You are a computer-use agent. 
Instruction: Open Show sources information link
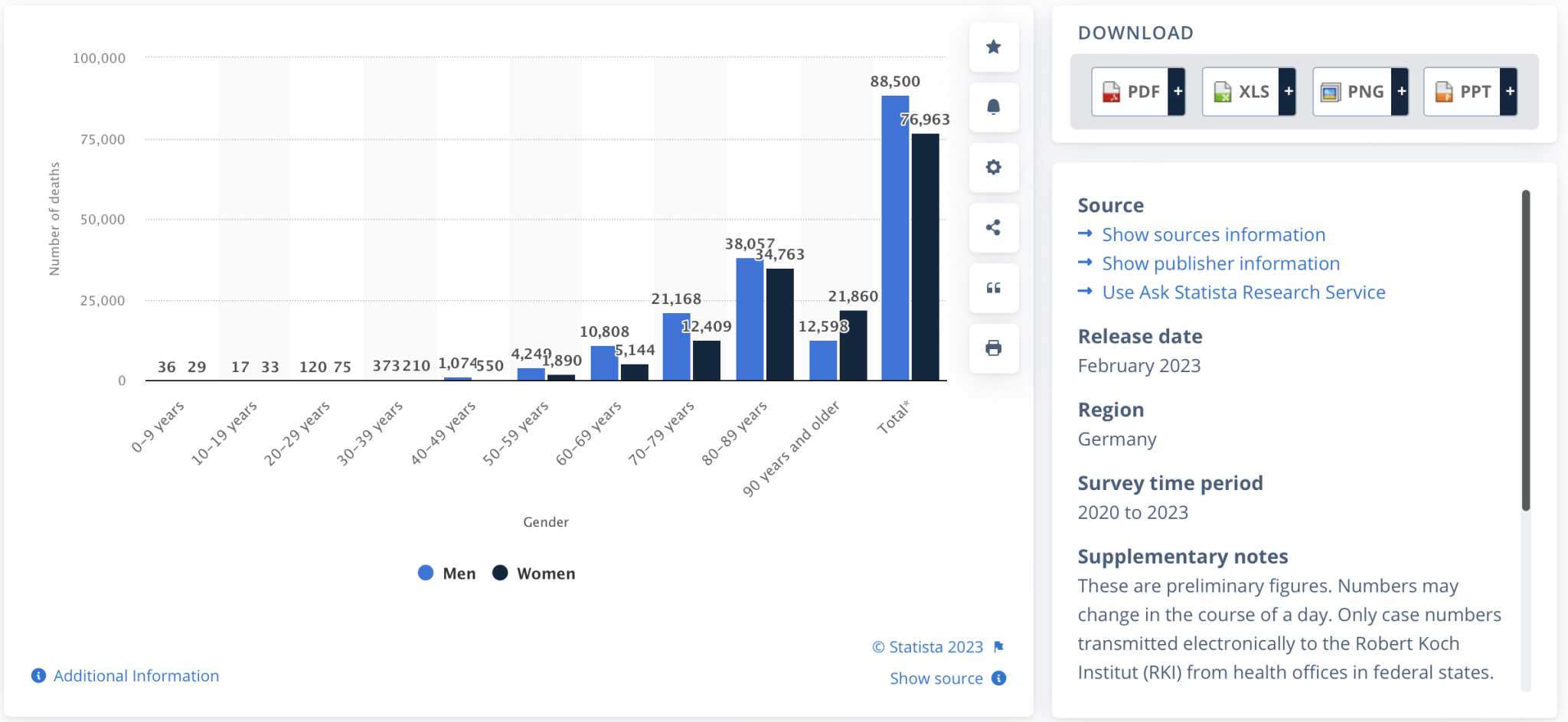pyautogui.click(x=1214, y=234)
